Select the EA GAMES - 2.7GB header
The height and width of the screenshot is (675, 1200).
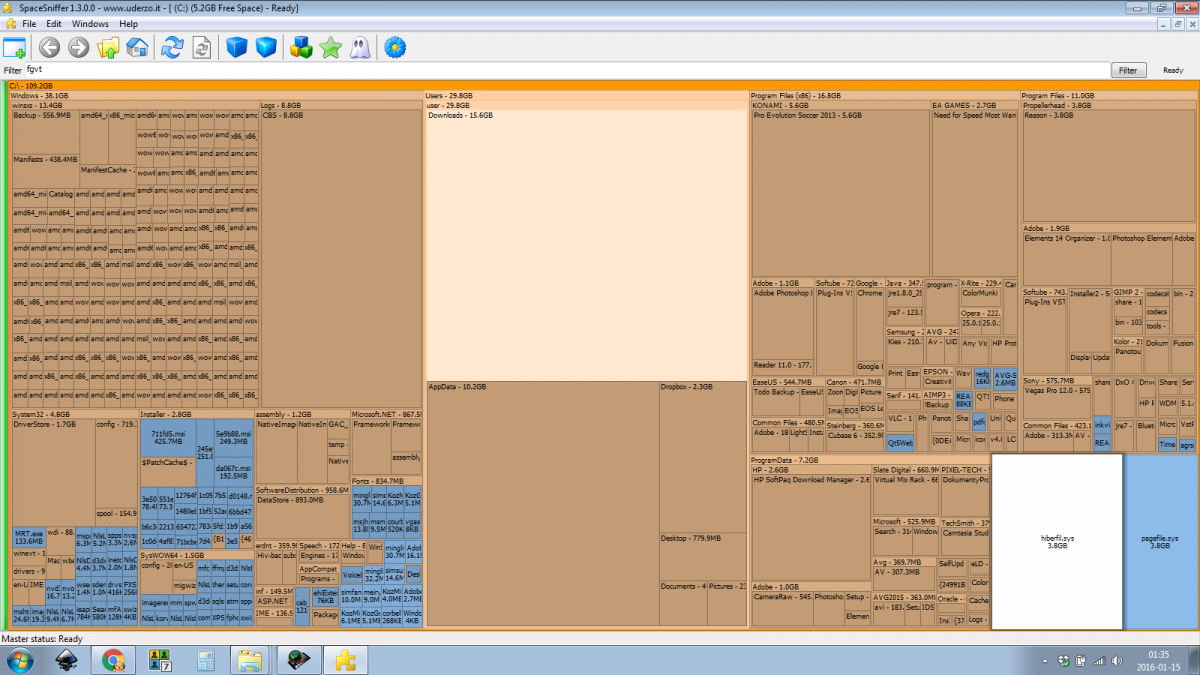[x=974, y=105]
